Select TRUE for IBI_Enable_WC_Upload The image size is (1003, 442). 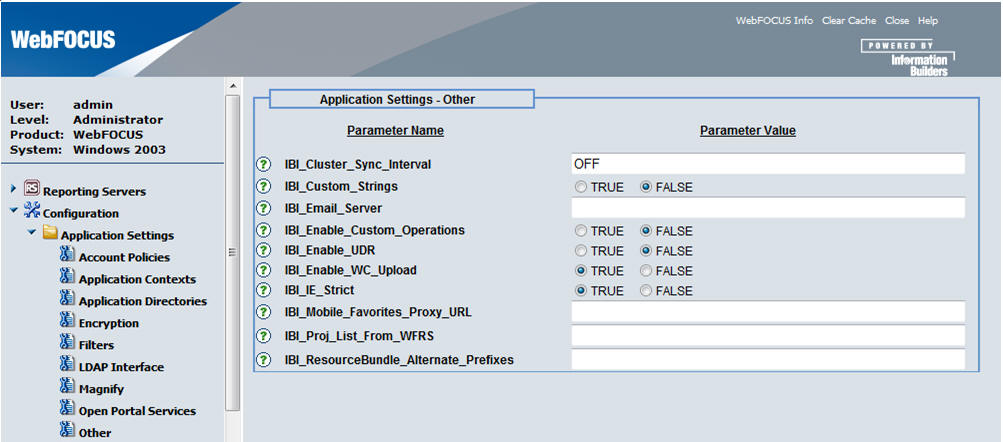coord(581,271)
